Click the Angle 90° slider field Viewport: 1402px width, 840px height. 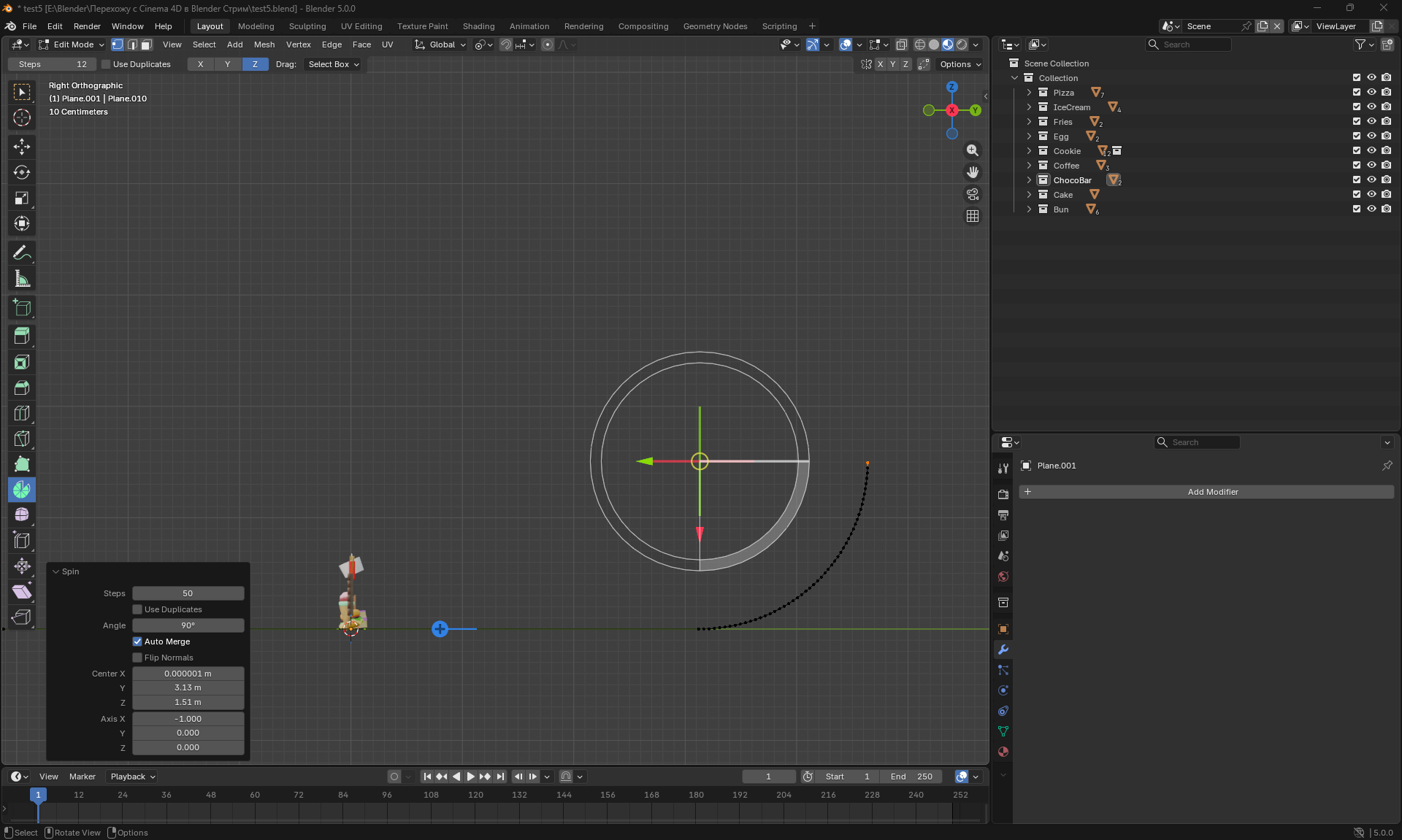click(x=188, y=625)
